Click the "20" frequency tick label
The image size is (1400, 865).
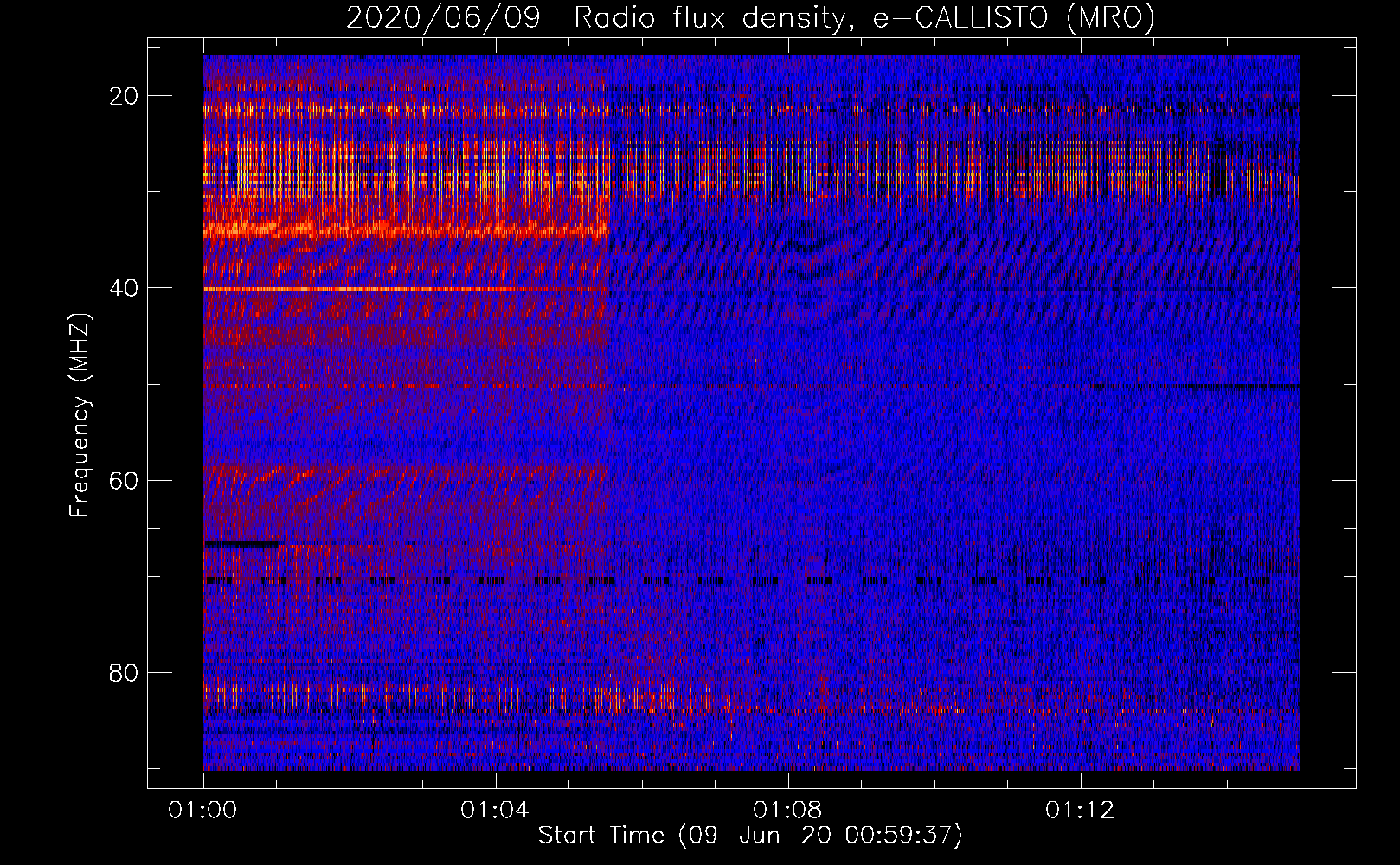point(125,96)
